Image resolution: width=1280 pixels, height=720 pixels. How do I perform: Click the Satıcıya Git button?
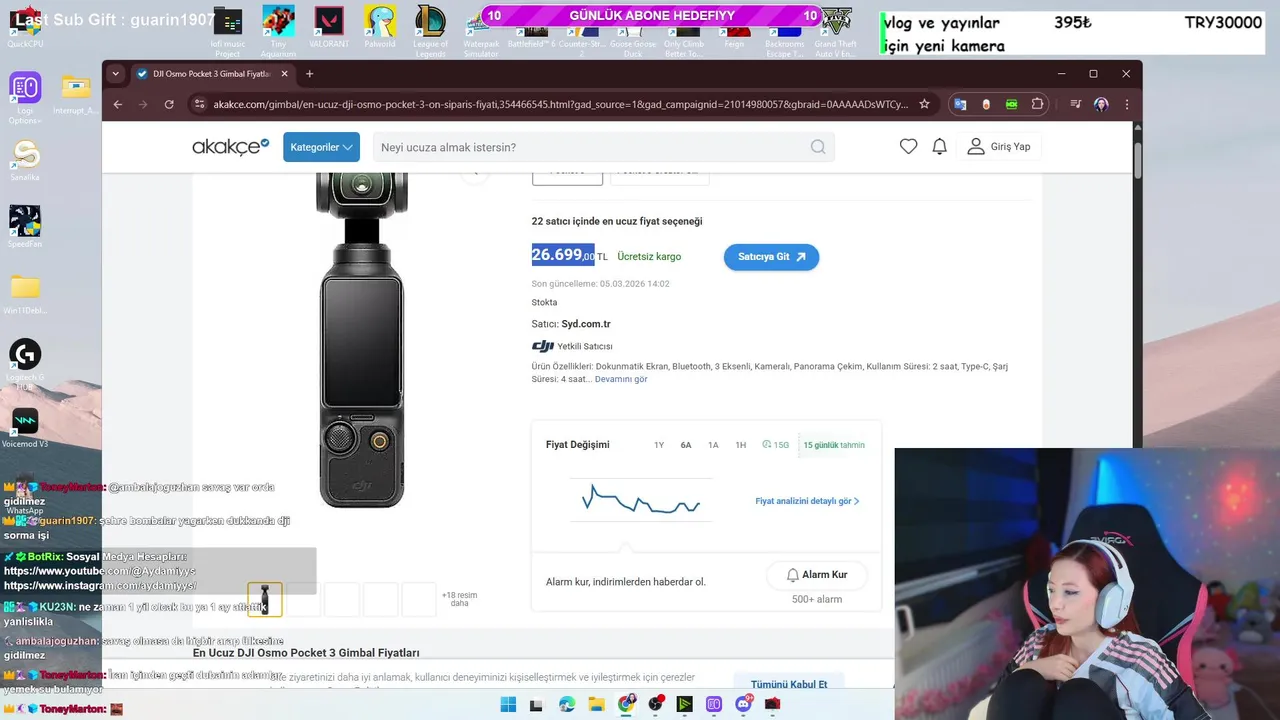[771, 257]
